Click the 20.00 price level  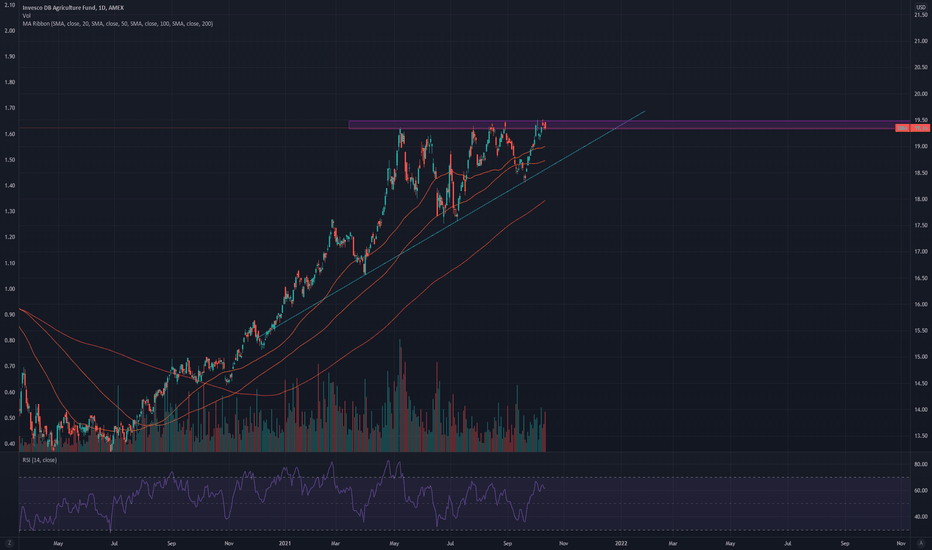click(921, 94)
